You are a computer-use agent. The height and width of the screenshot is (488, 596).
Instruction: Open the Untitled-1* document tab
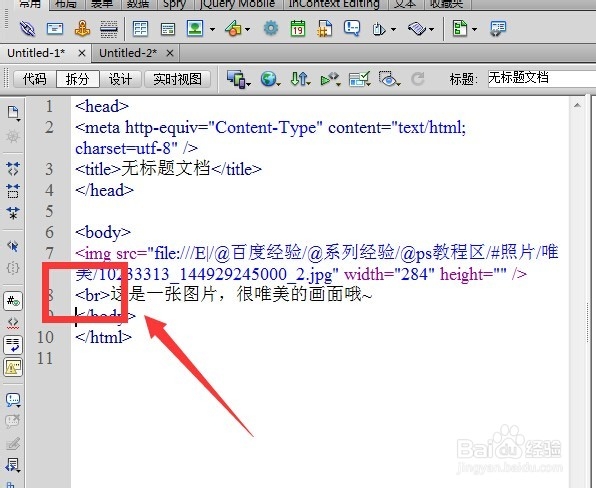click(36, 53)
